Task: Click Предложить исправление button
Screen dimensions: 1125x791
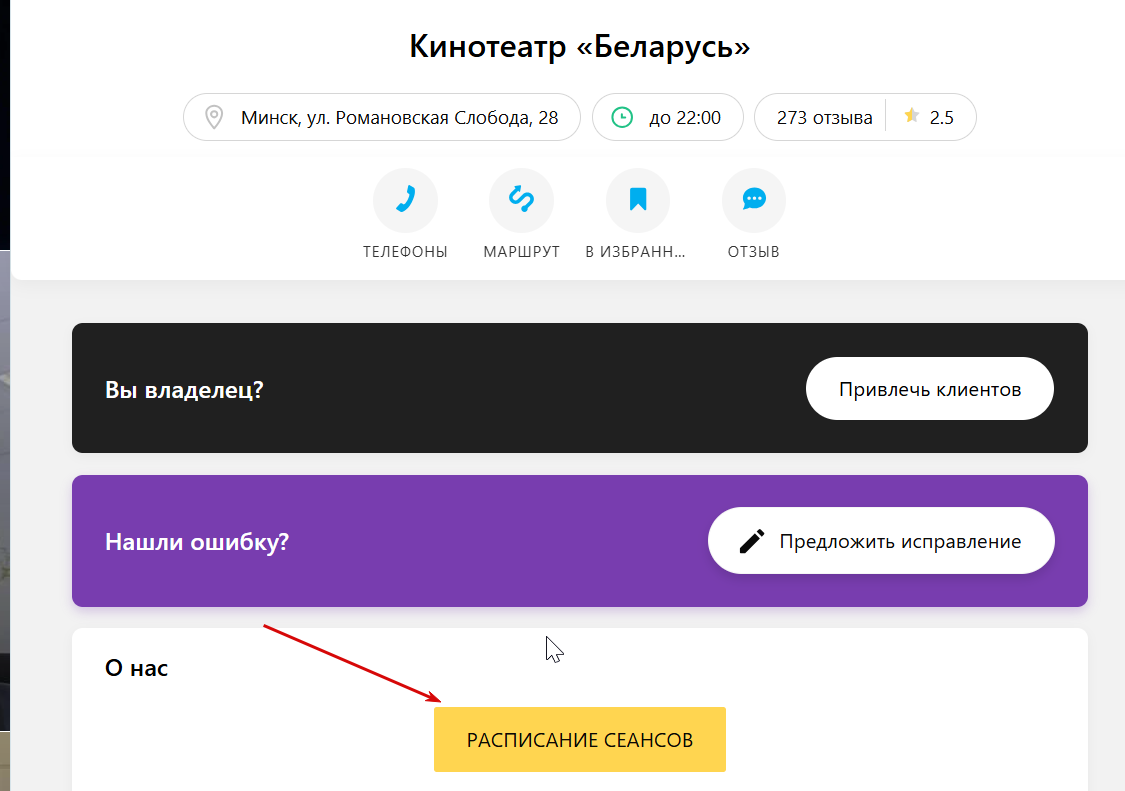Action: (x=881, y=540)
